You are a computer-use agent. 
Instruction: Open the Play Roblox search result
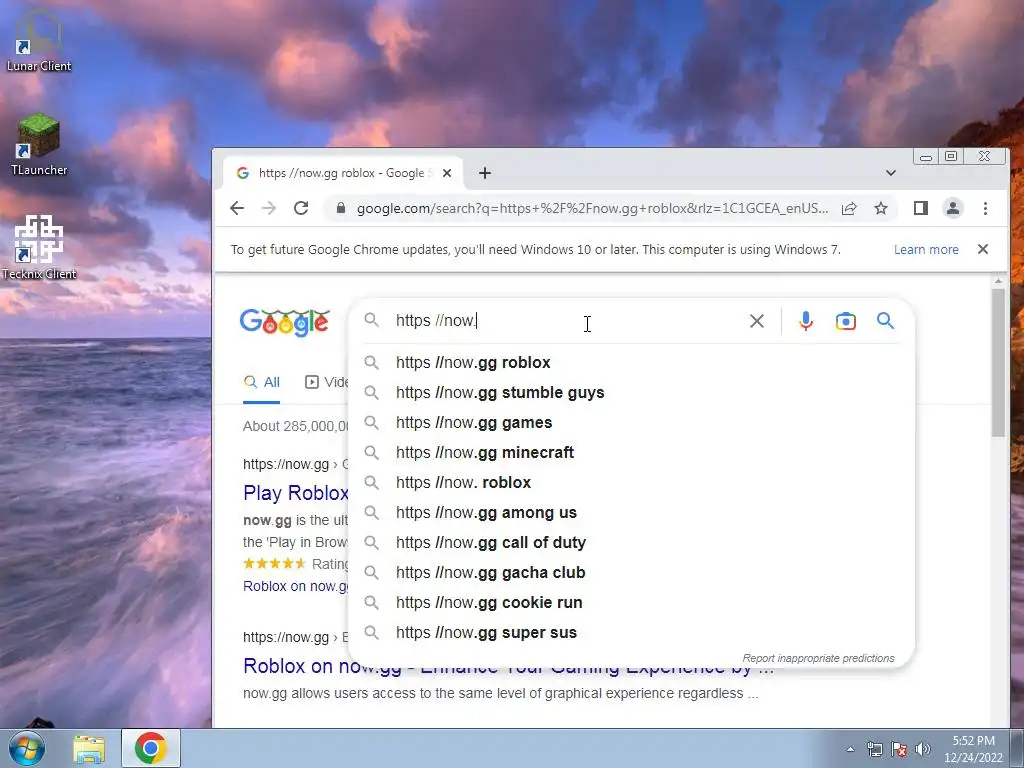tap(296, 493)
